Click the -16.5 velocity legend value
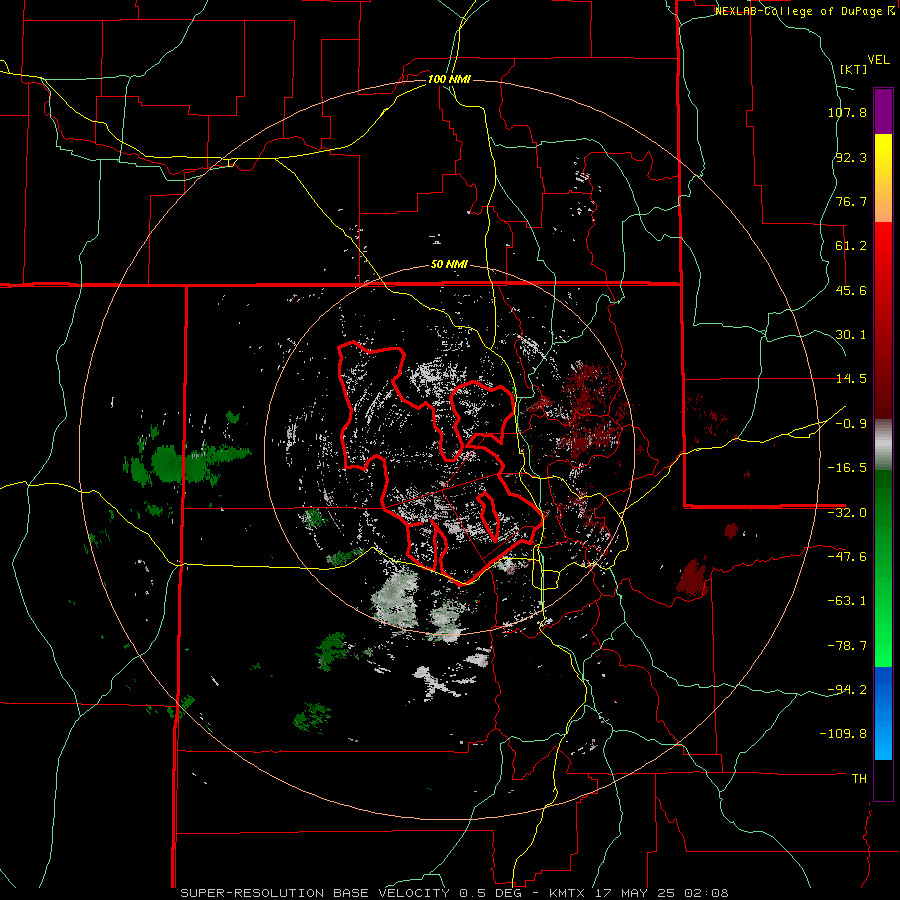Screen dimensions: 900x900 (x=847, y=468)
